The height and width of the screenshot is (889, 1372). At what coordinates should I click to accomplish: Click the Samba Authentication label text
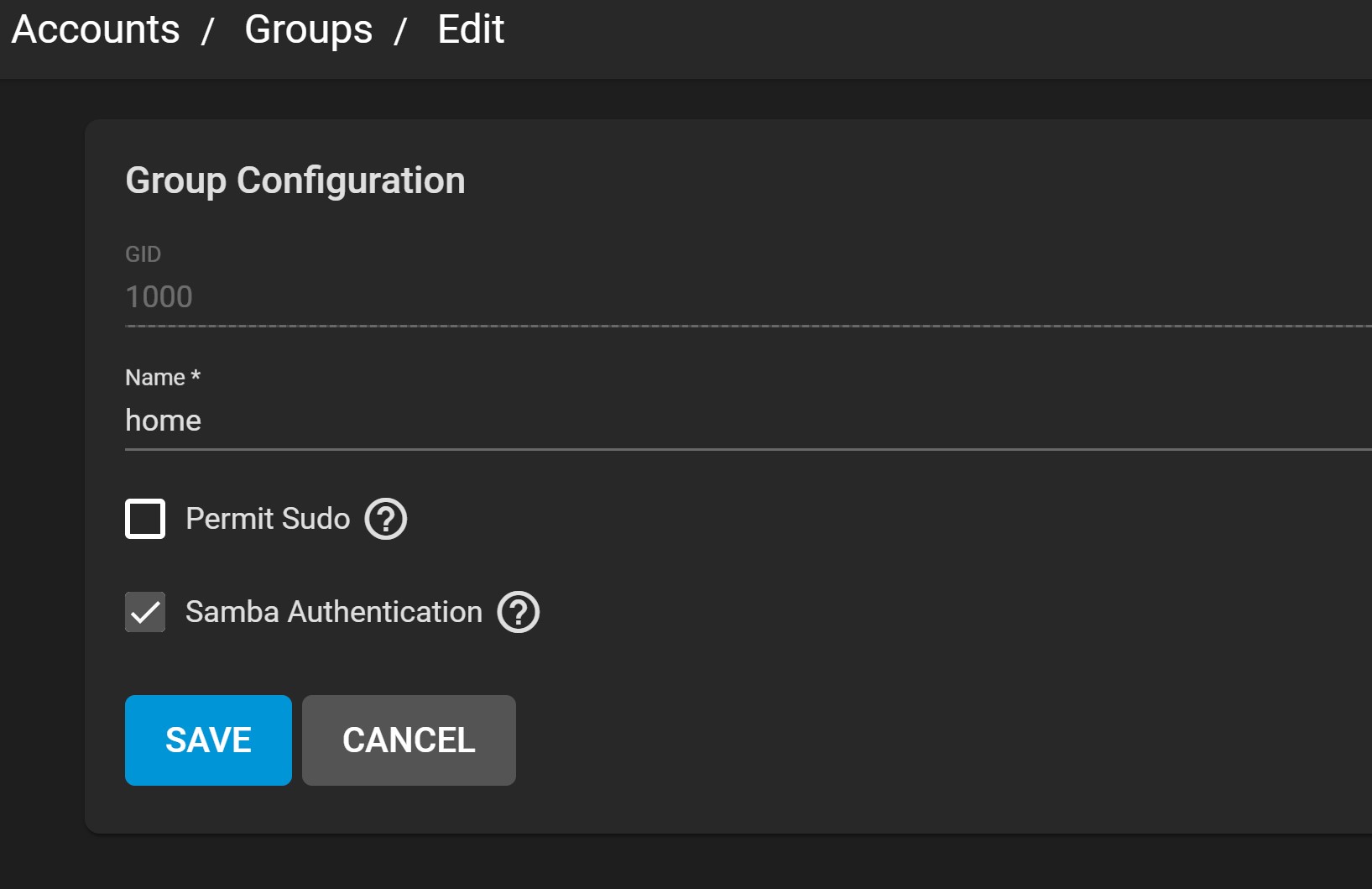[334, 612]
